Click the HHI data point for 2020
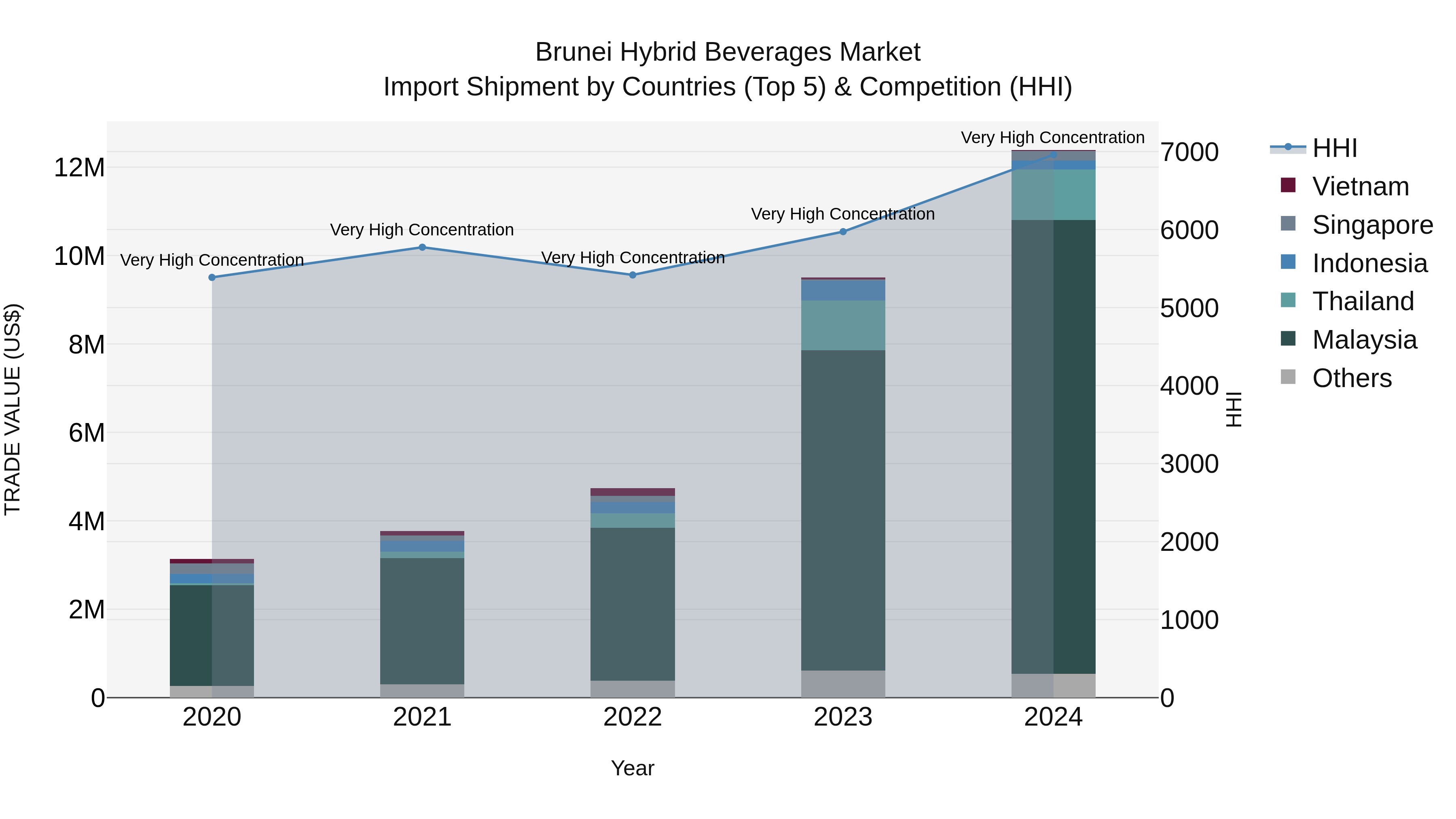 coord(212,277)
